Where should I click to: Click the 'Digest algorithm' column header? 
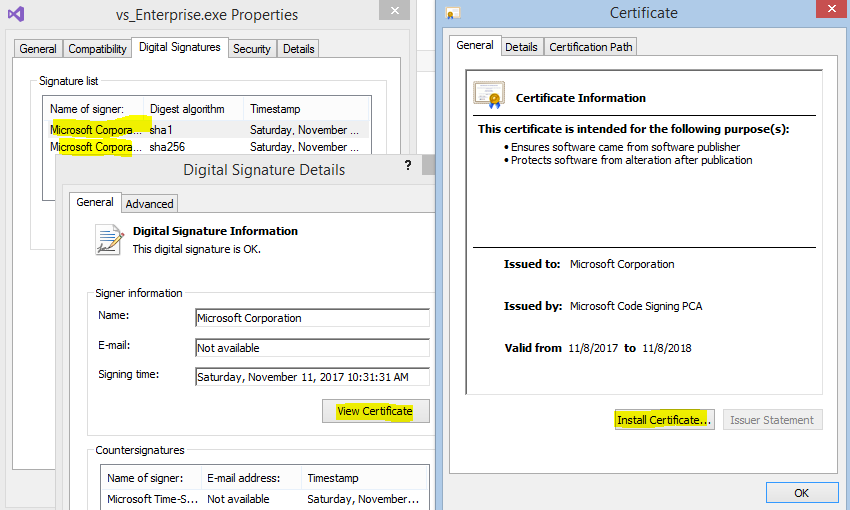pos(194,109)
